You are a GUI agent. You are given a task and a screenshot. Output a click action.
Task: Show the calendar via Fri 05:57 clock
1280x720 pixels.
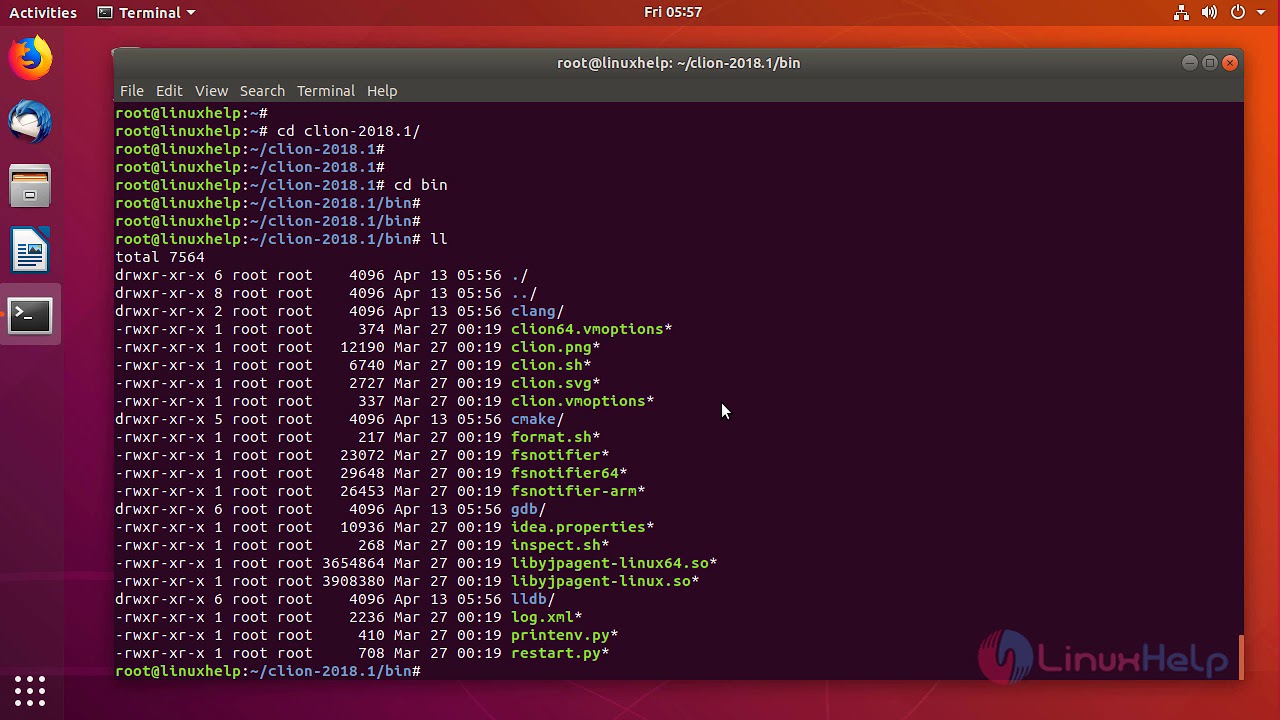673,13
